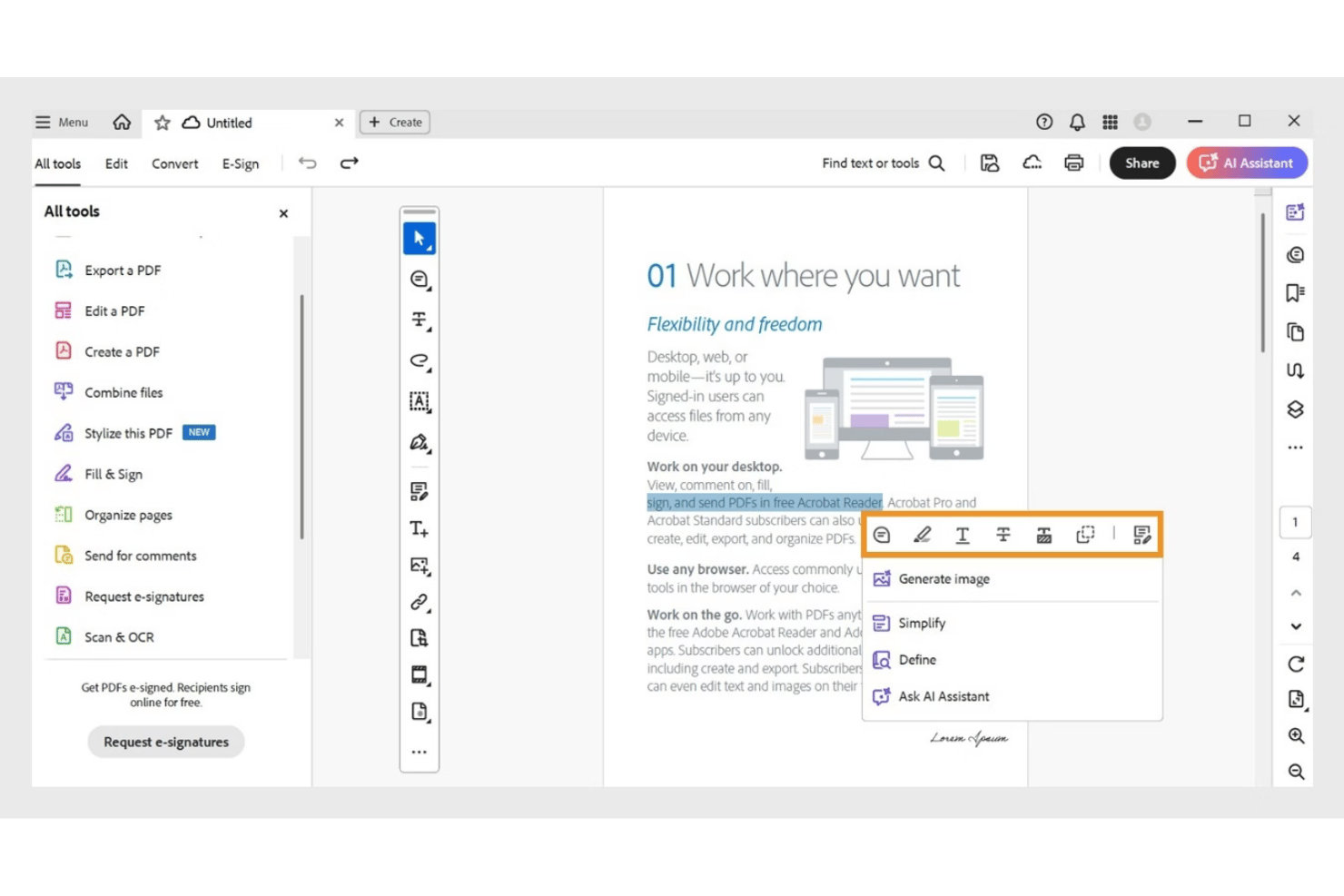Open more tools ellipsis in vertical toolbar

(x=419, y=752)
